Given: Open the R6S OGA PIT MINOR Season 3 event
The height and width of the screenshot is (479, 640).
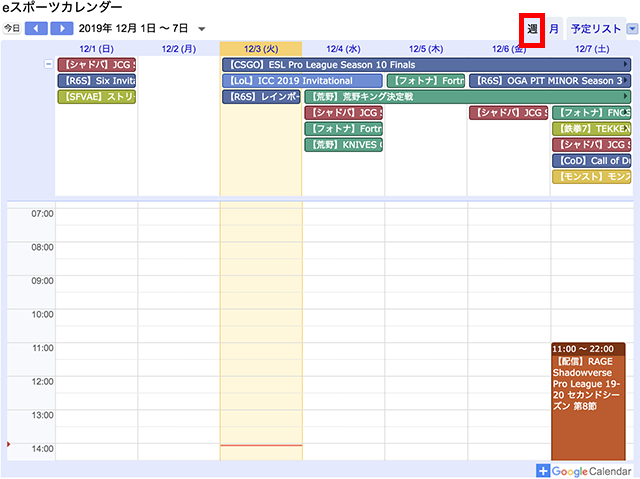Looking at the screenshot, I should (x=550, y=81).
